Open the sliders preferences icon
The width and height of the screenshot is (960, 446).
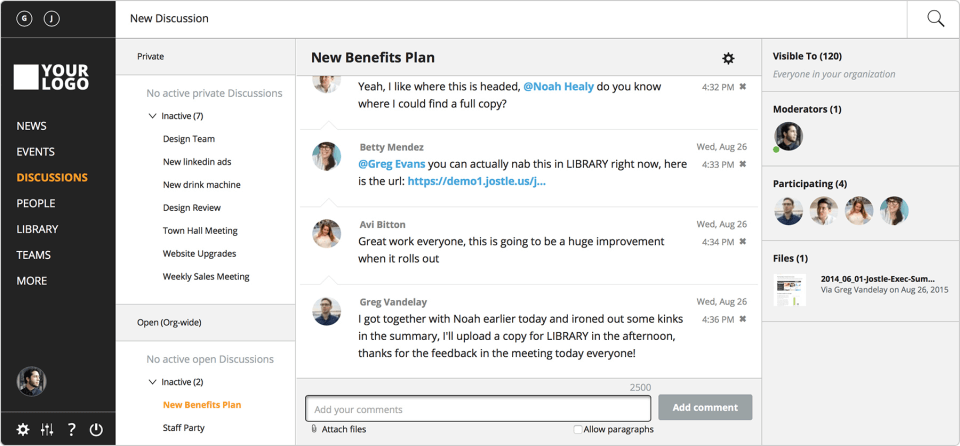(x=47, y=430)
